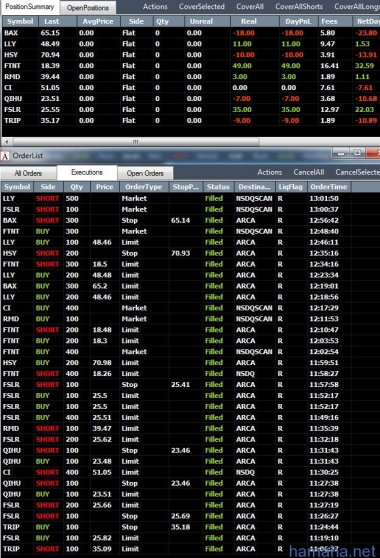Switch to the PositionSummary tab

(30, 7)
